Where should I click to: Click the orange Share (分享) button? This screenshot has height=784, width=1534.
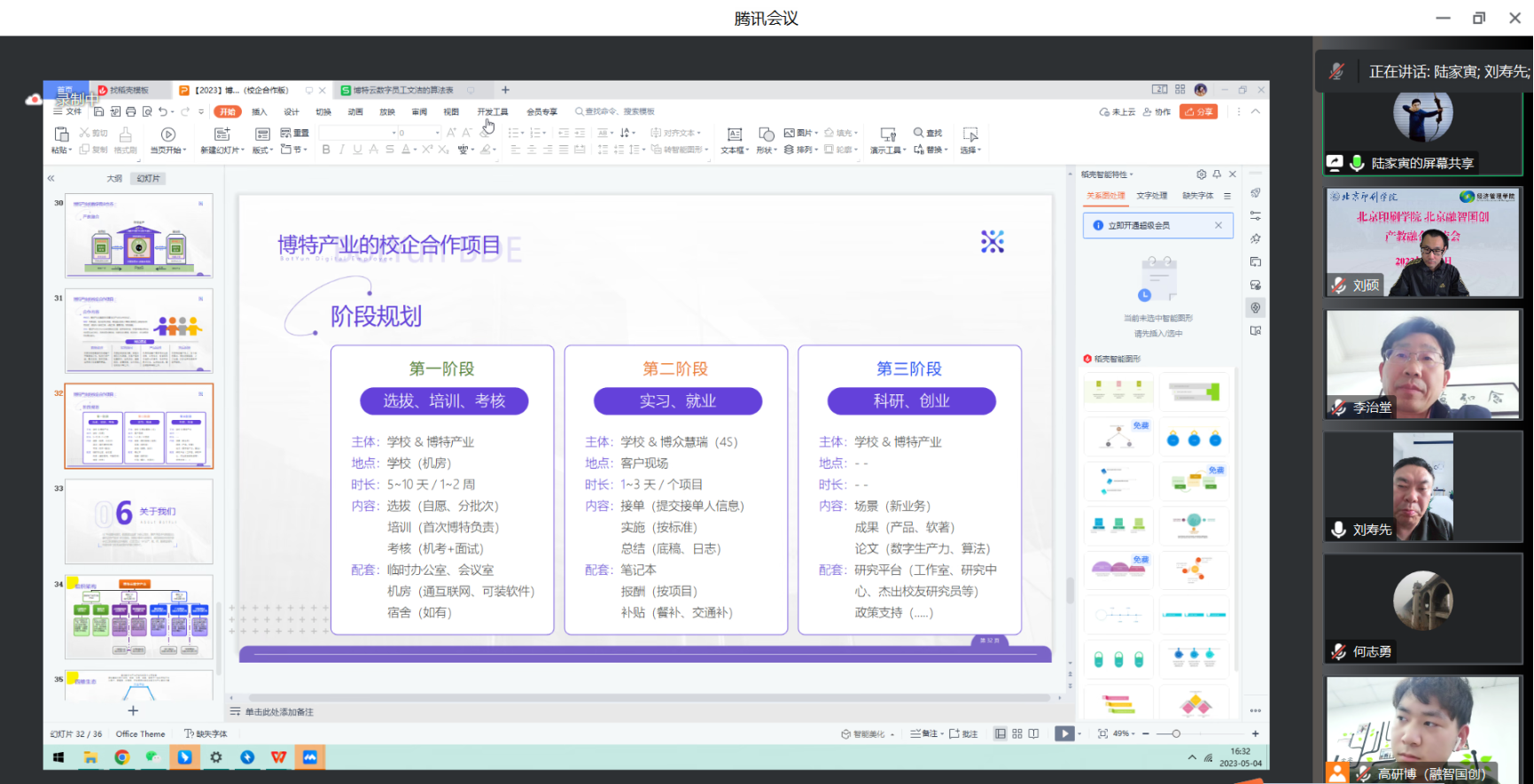[x=1198, y=112]
